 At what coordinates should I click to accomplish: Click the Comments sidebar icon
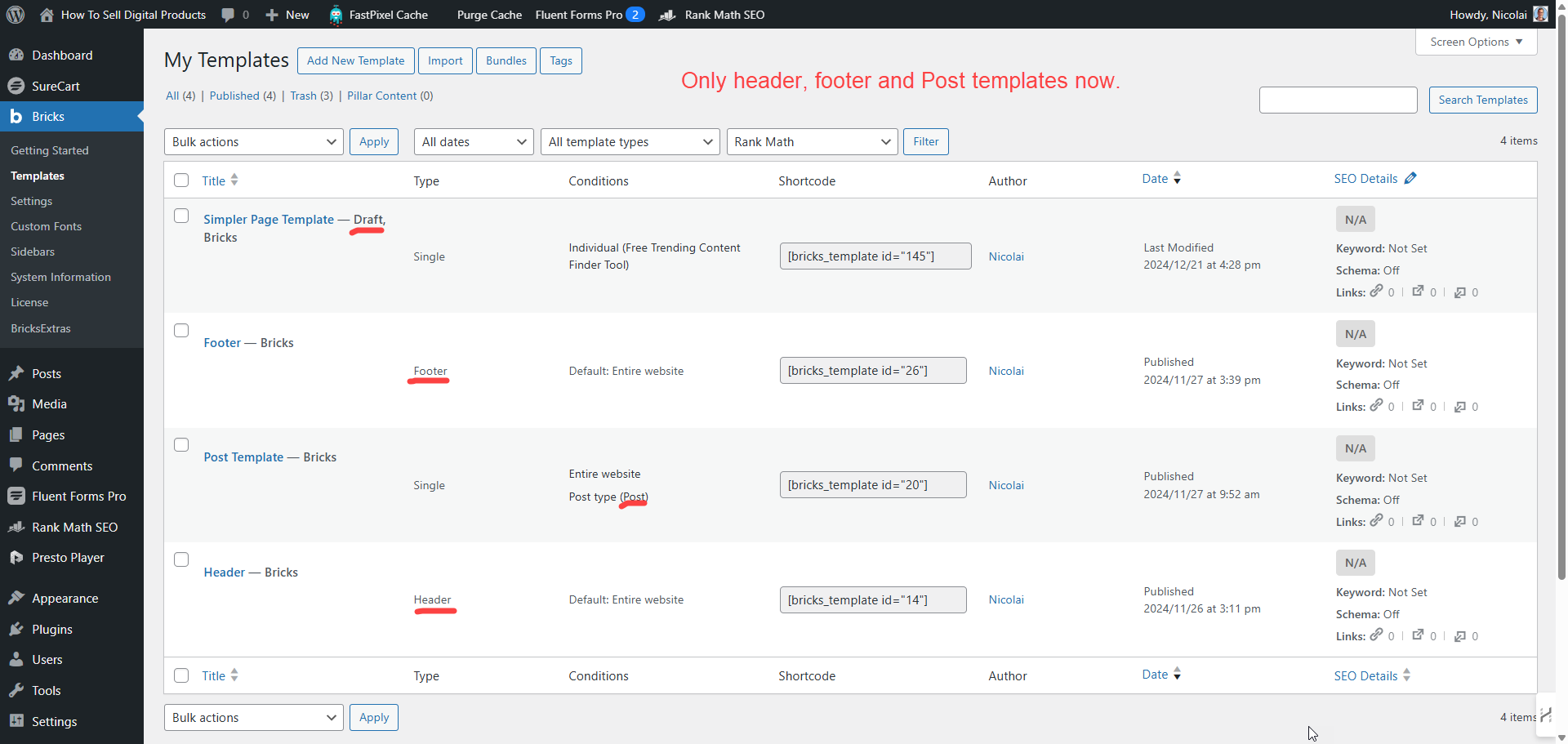tap(16, 466)
